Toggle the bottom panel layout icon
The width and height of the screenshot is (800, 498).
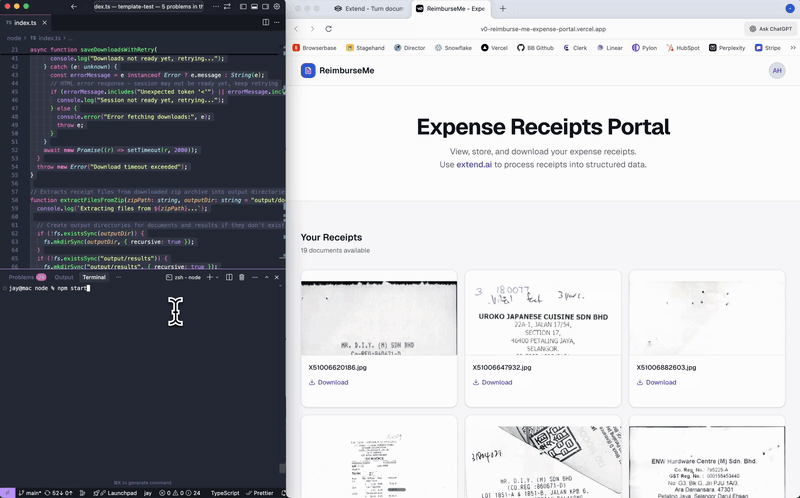tap(254, 7)
